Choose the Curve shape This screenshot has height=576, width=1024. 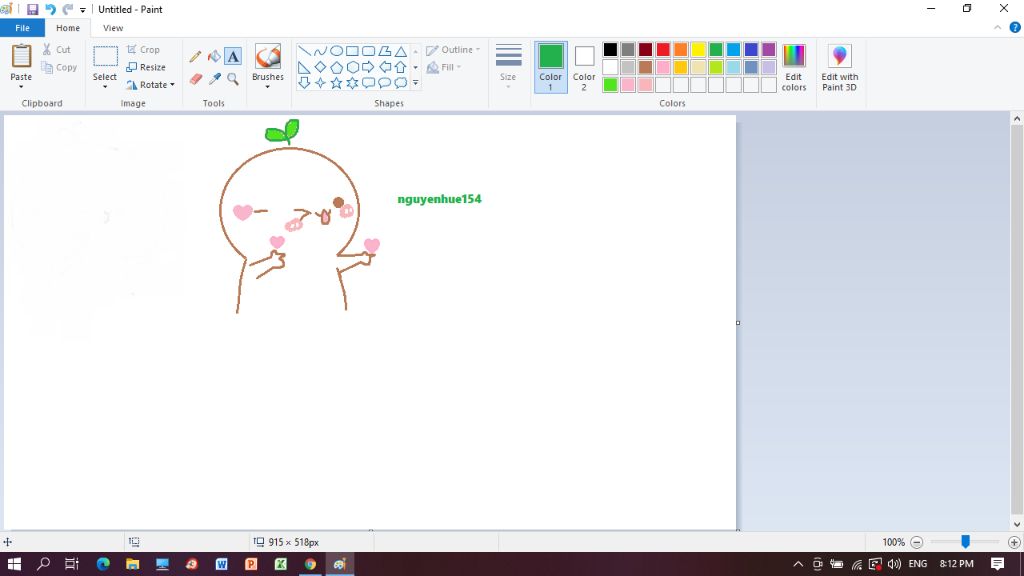click(x=320, y=51)
